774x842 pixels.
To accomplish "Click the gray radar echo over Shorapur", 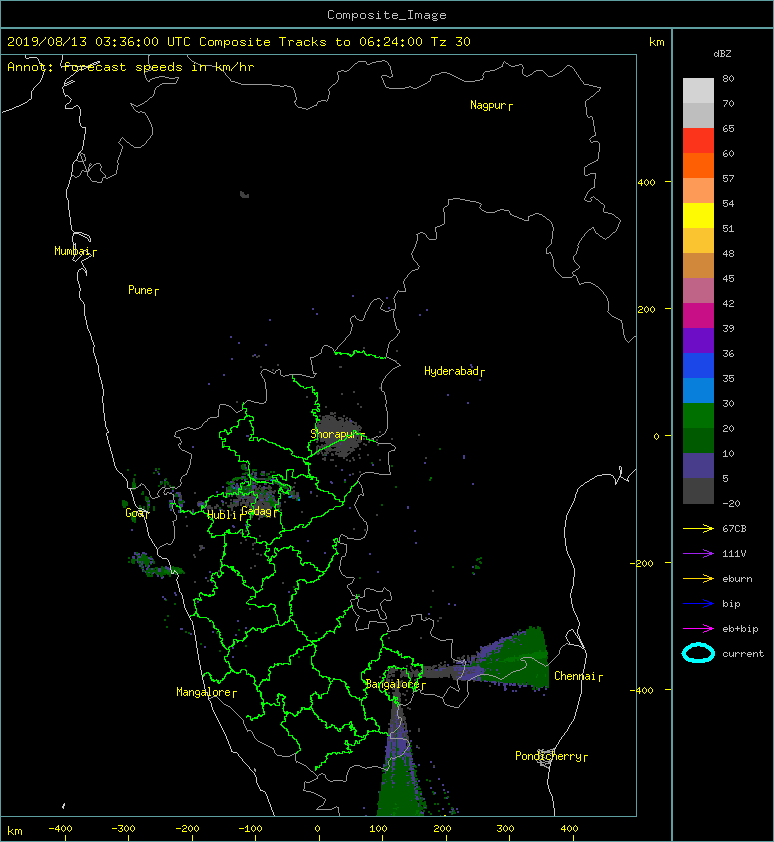I will 337,435.
